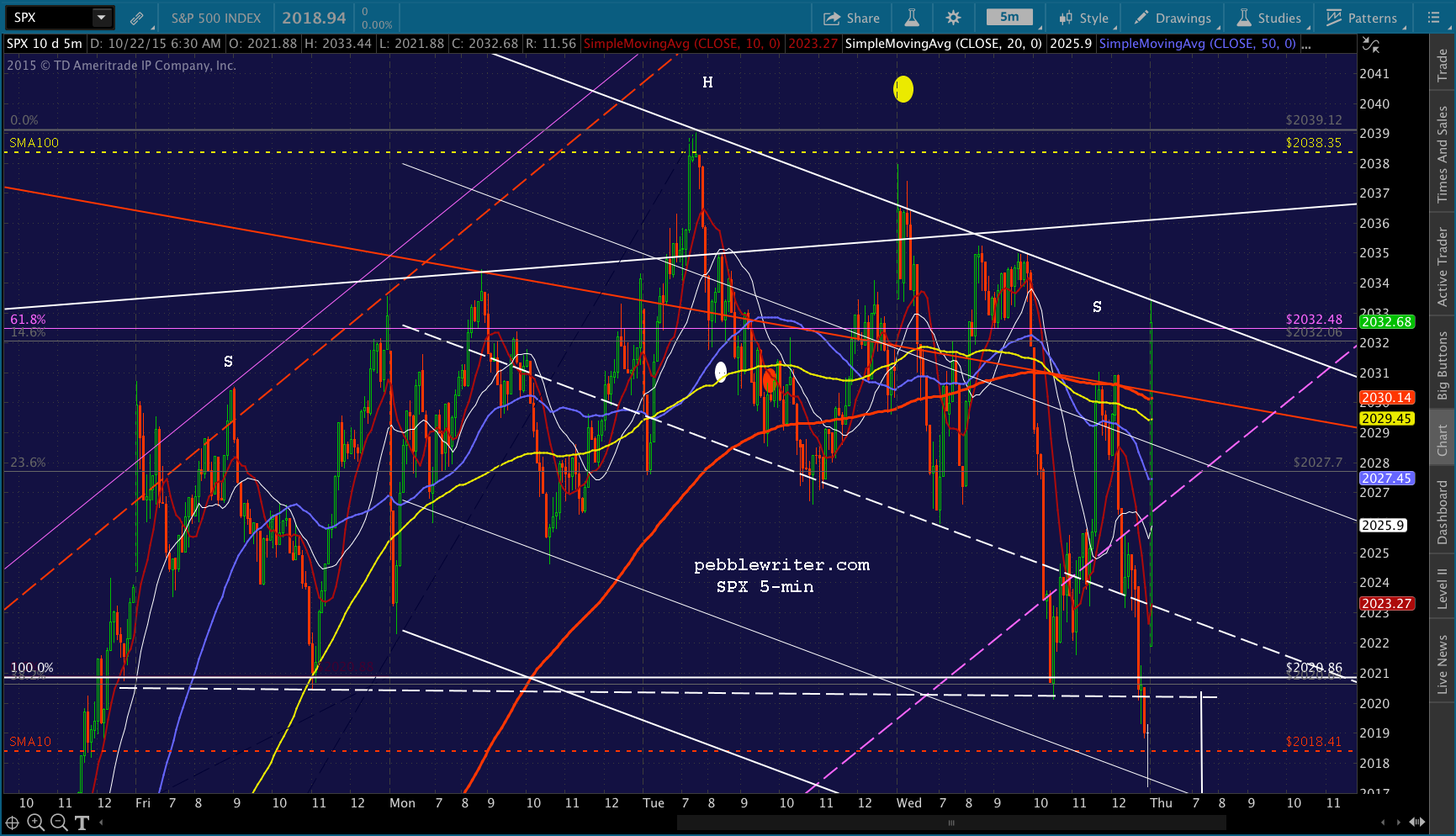Viewport: 1456px width, 836px height.
Task: Click the white 2025.9 price bubble
Action: [1384, 526]
